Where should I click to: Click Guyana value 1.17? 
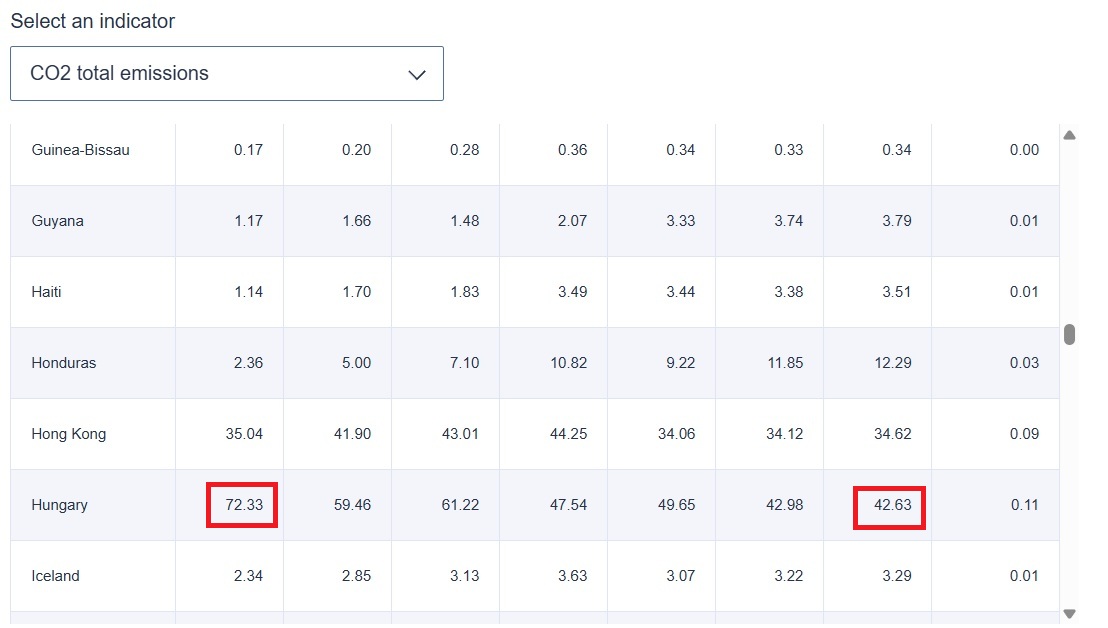coord(248,221)
